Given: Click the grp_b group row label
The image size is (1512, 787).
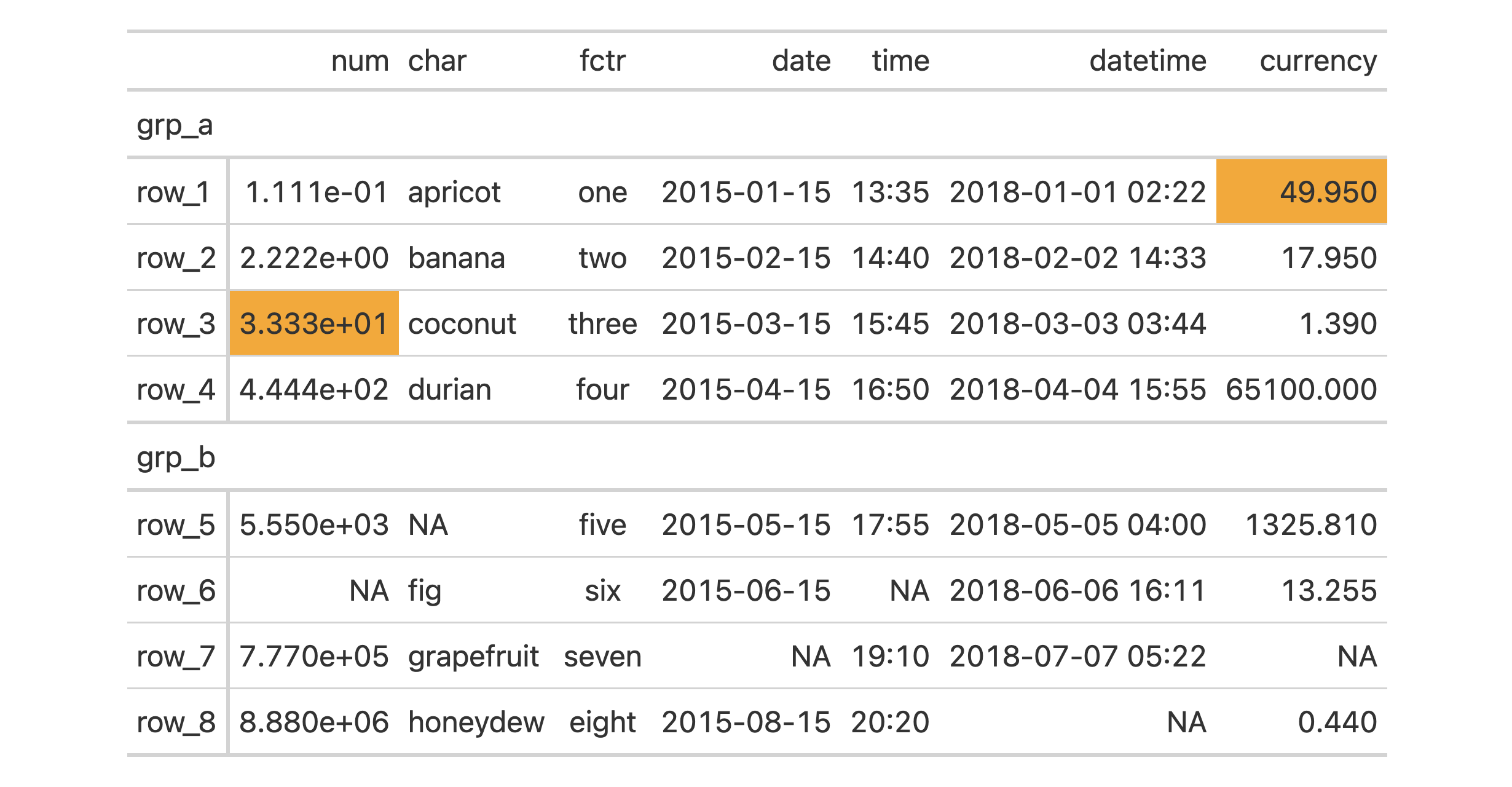Looking at the screenshot, I should pos(176,457).
